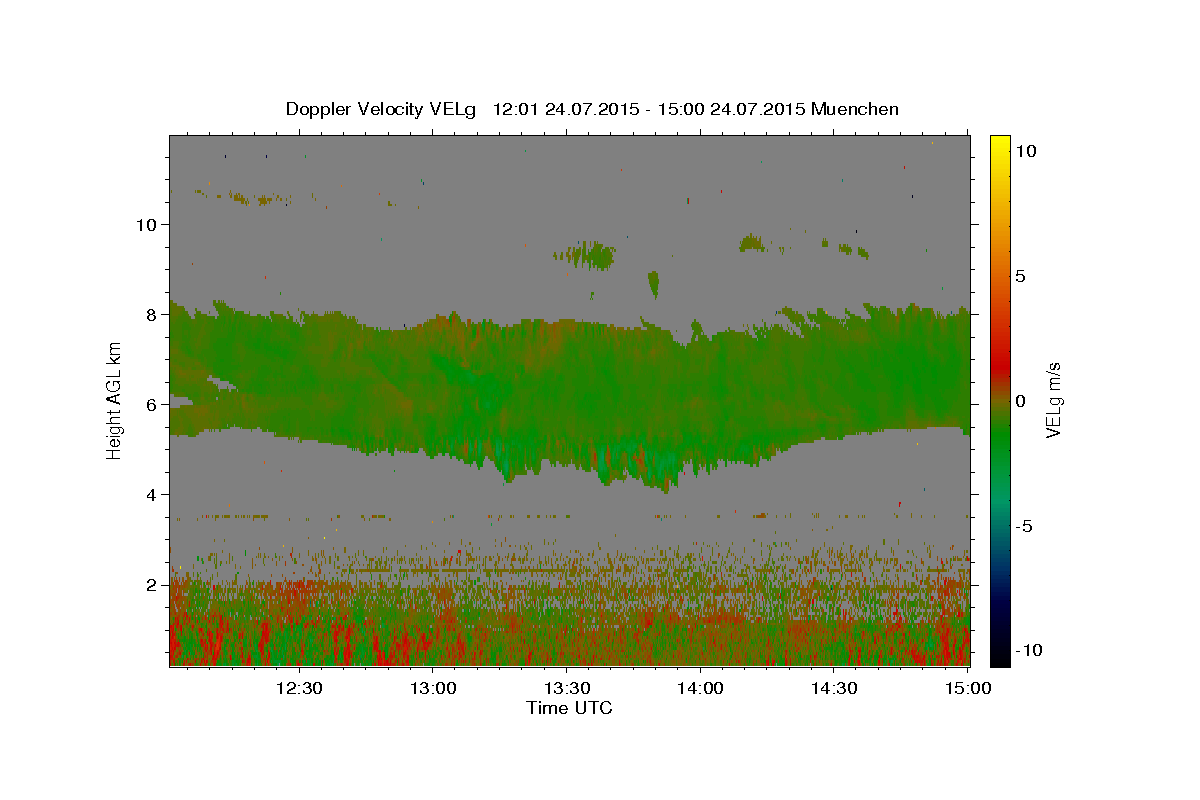This screenshot has width=1200, height=800.
Task: Click the colorbar value 5
Action: [1021, 276]
